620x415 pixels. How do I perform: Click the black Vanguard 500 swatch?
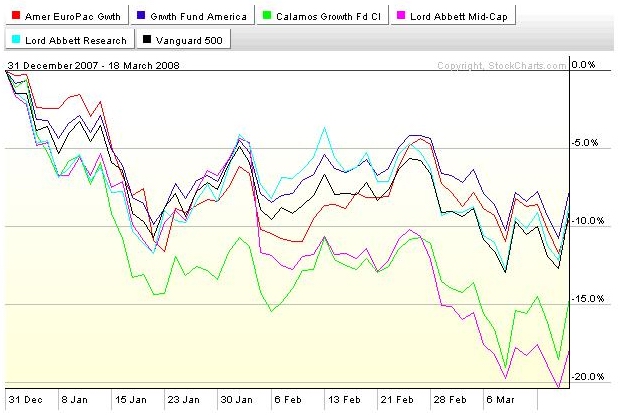pos(147,39)
